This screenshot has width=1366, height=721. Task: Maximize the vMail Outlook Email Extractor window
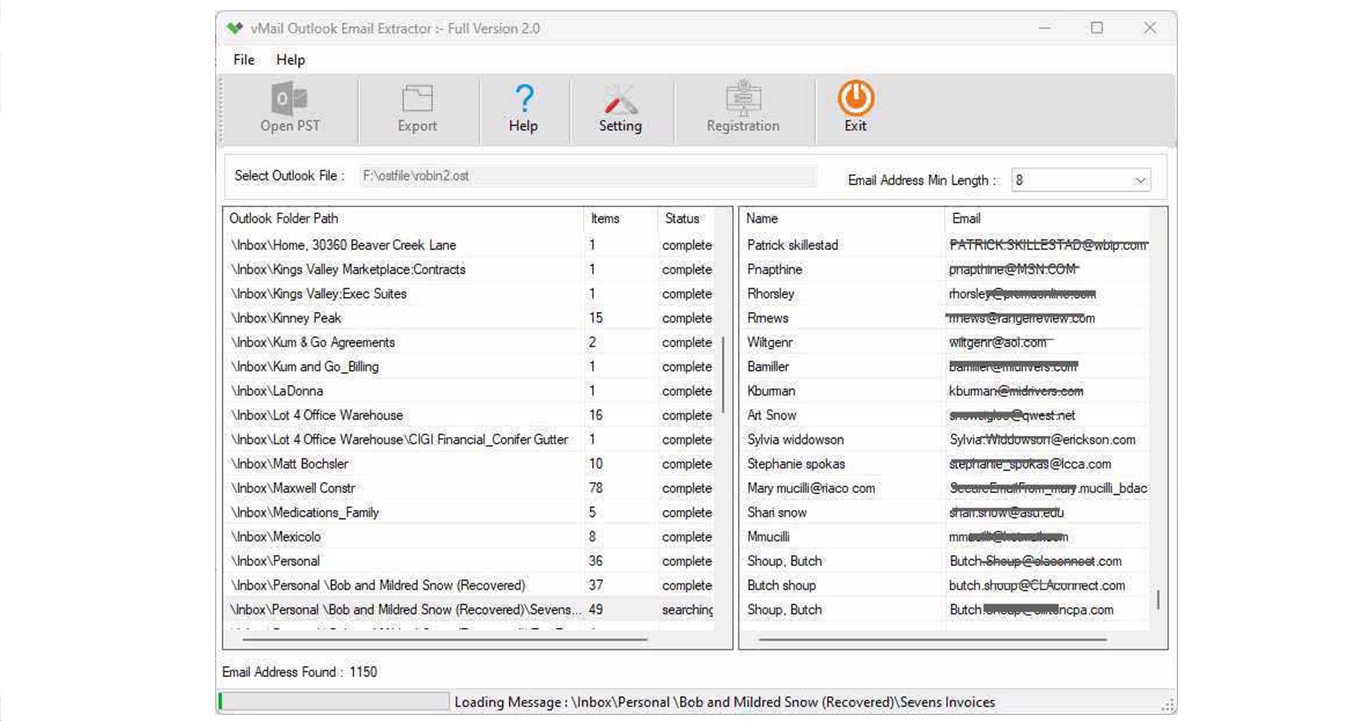click(1097, 28)
